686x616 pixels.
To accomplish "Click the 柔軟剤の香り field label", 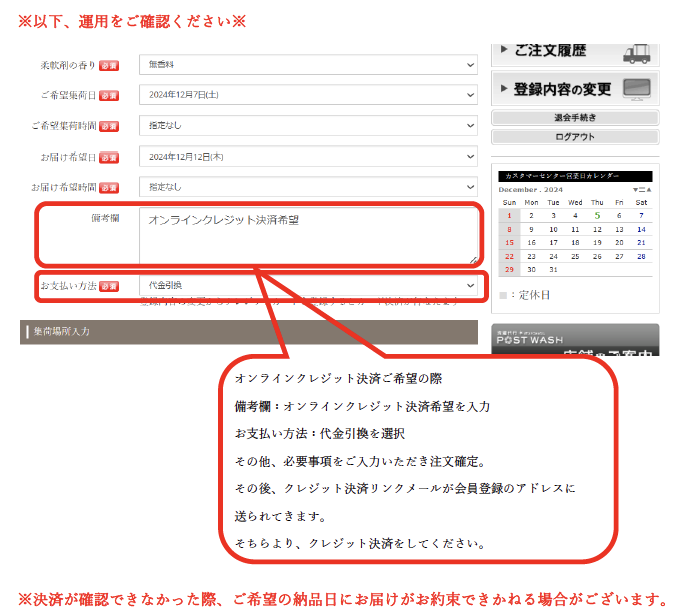I will pyautogui.click(x=68, y=66).
